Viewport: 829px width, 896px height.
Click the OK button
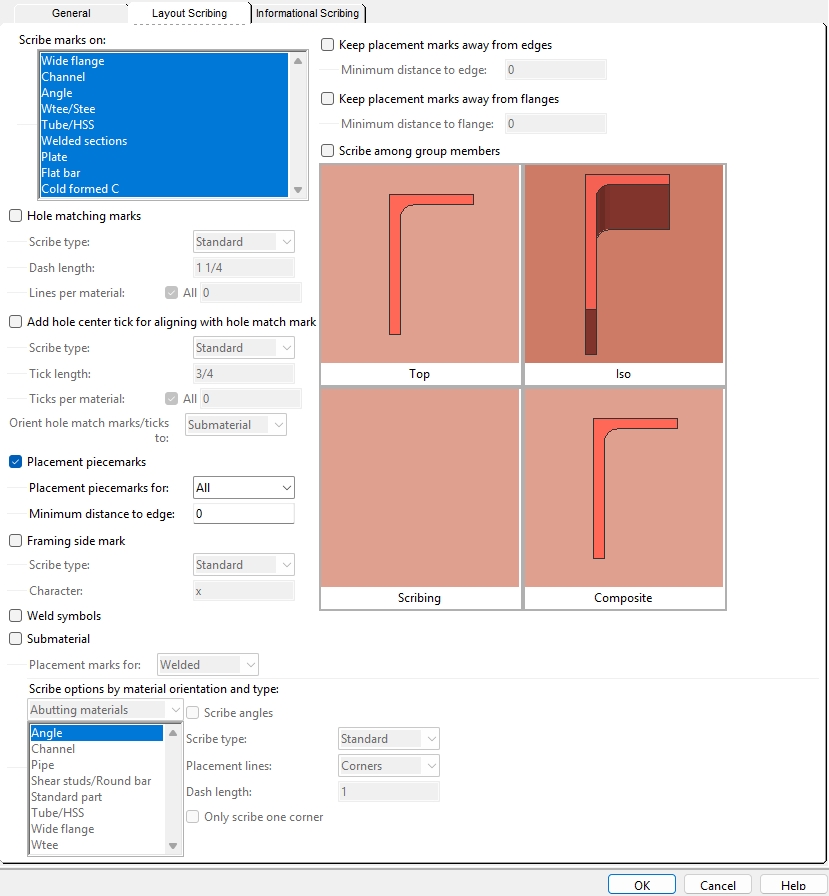pyautogui.click(x=642, y=885)
